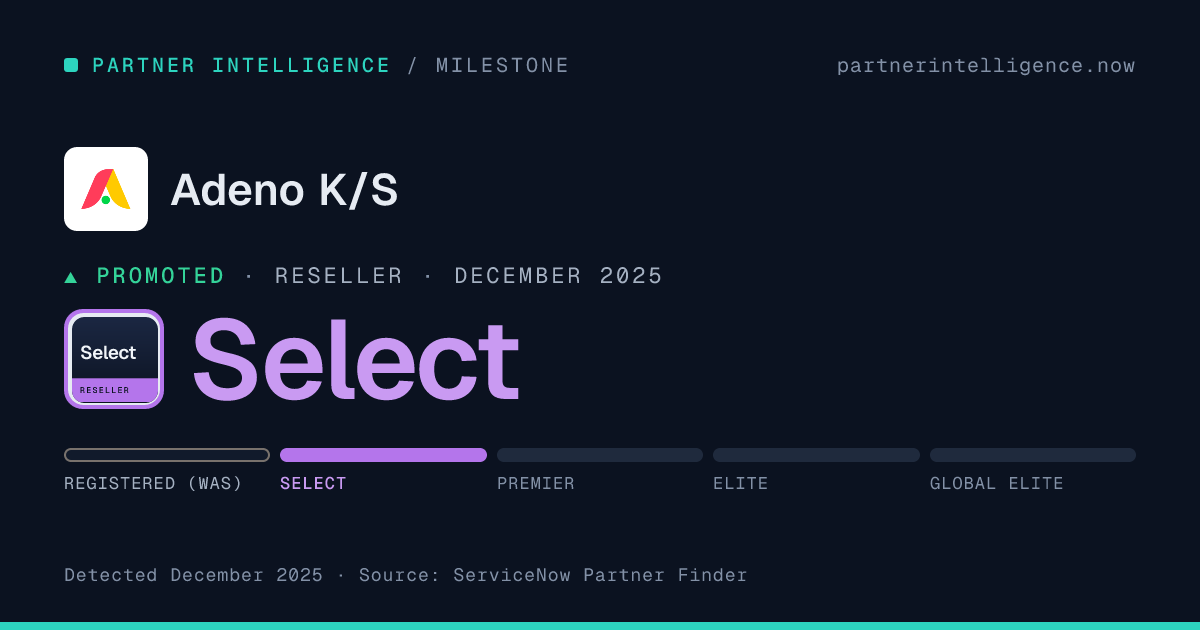Image resolution: width=1200 pixels, height=630 pixels.
Task: Select the Premier tier label
Action: pyautogui.click(x=536, y=484)
